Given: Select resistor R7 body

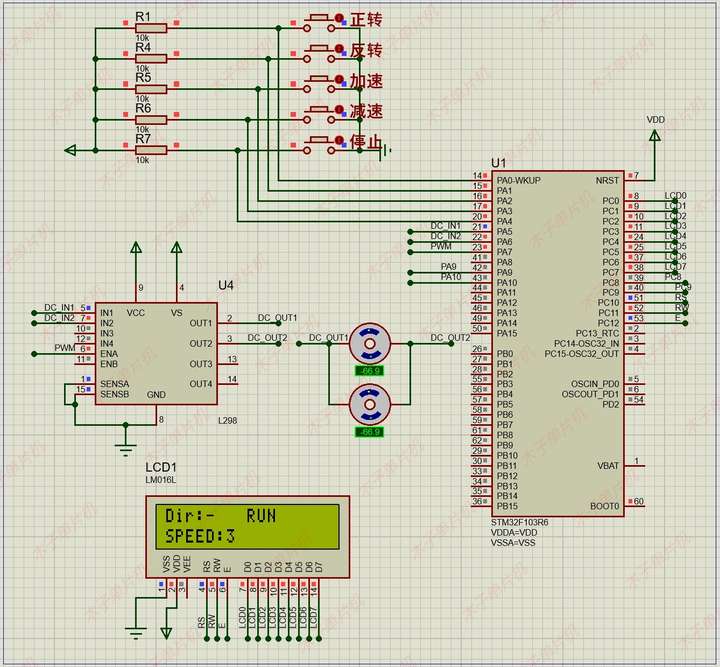Looking at the screenshot, I should [151, 150].
